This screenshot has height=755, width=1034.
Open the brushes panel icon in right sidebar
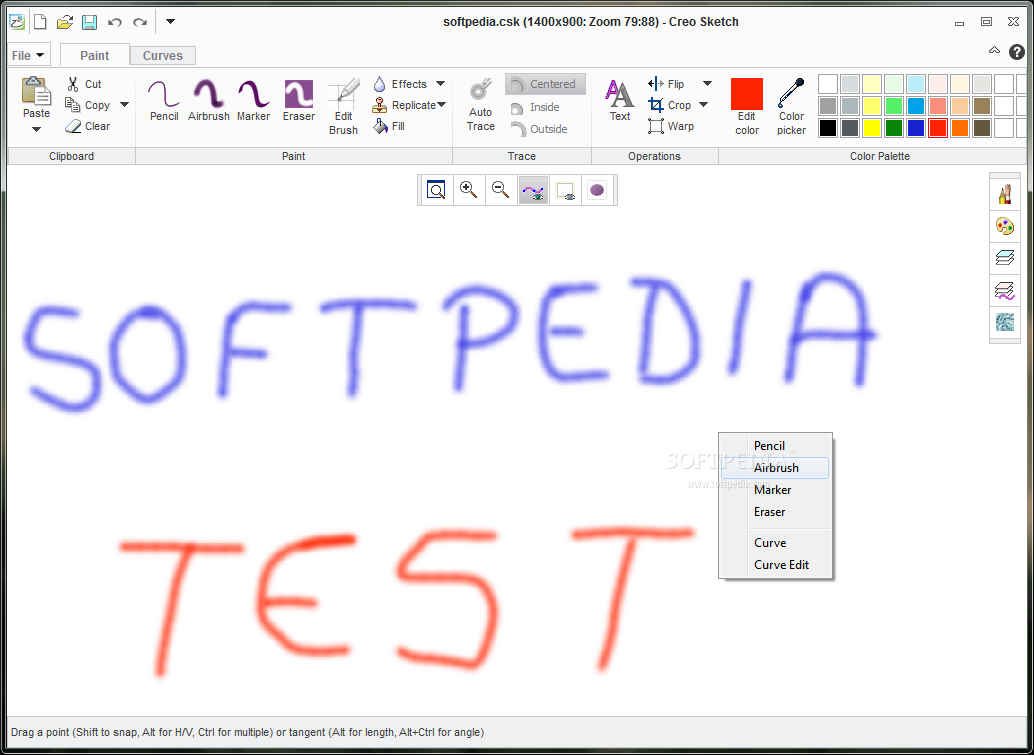click(x=1004, y=195)
